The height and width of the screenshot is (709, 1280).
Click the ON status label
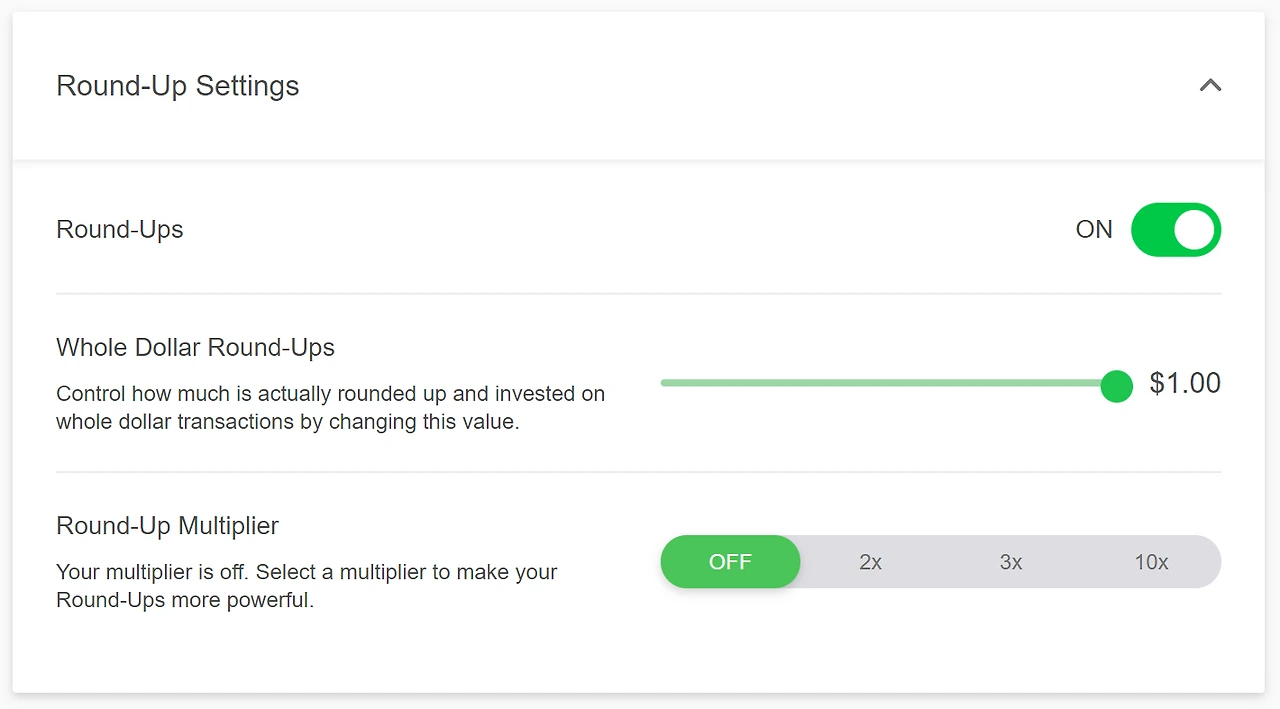coord(1094,230)
